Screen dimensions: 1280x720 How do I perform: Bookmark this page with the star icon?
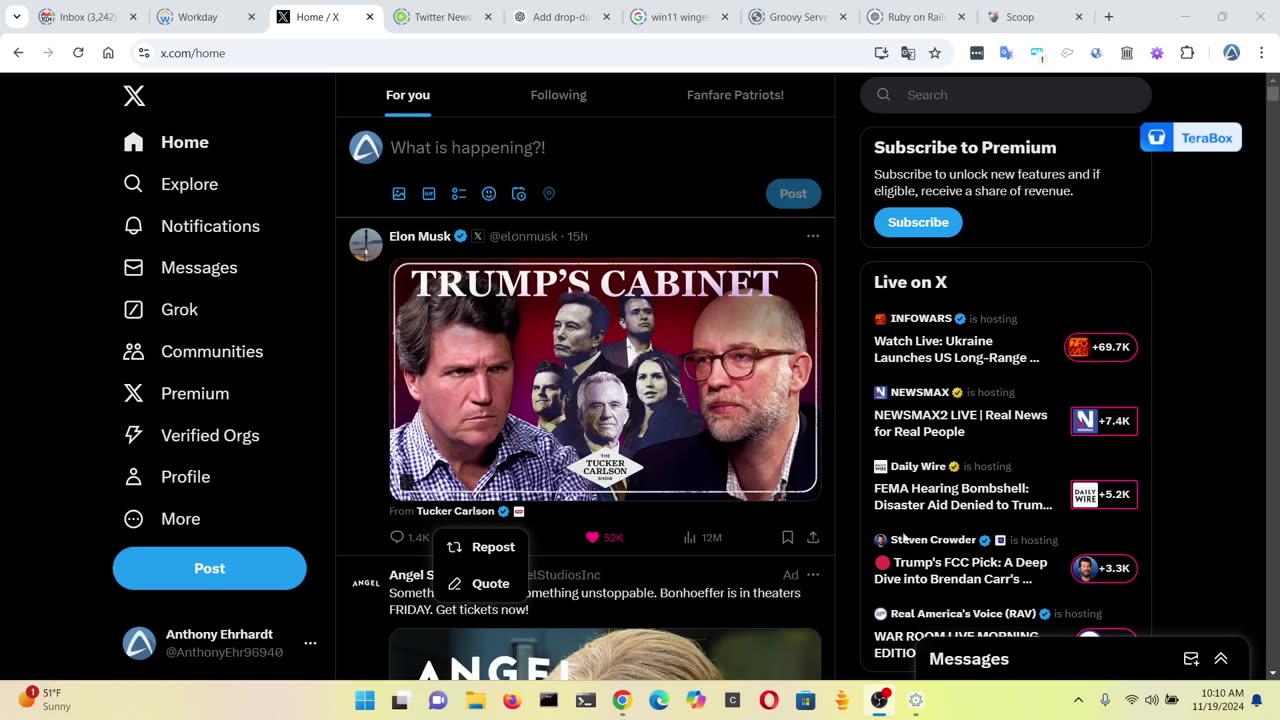coord(935,53)
